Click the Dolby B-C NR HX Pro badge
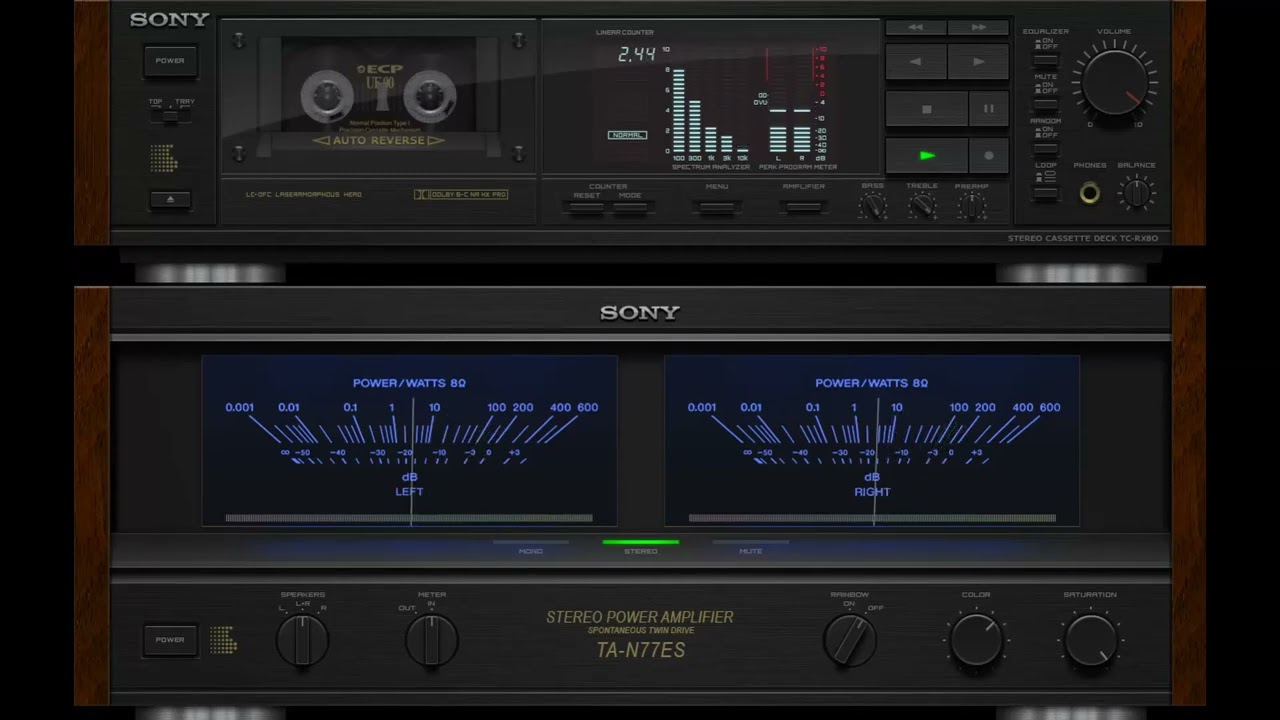The height and width of the screenshot is (720, 1280). (x=461, y=194)
